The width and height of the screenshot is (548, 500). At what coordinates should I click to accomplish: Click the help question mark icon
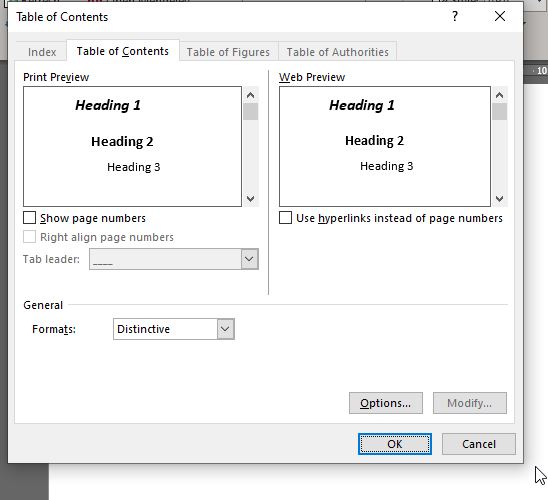click(x=455, y=16)
